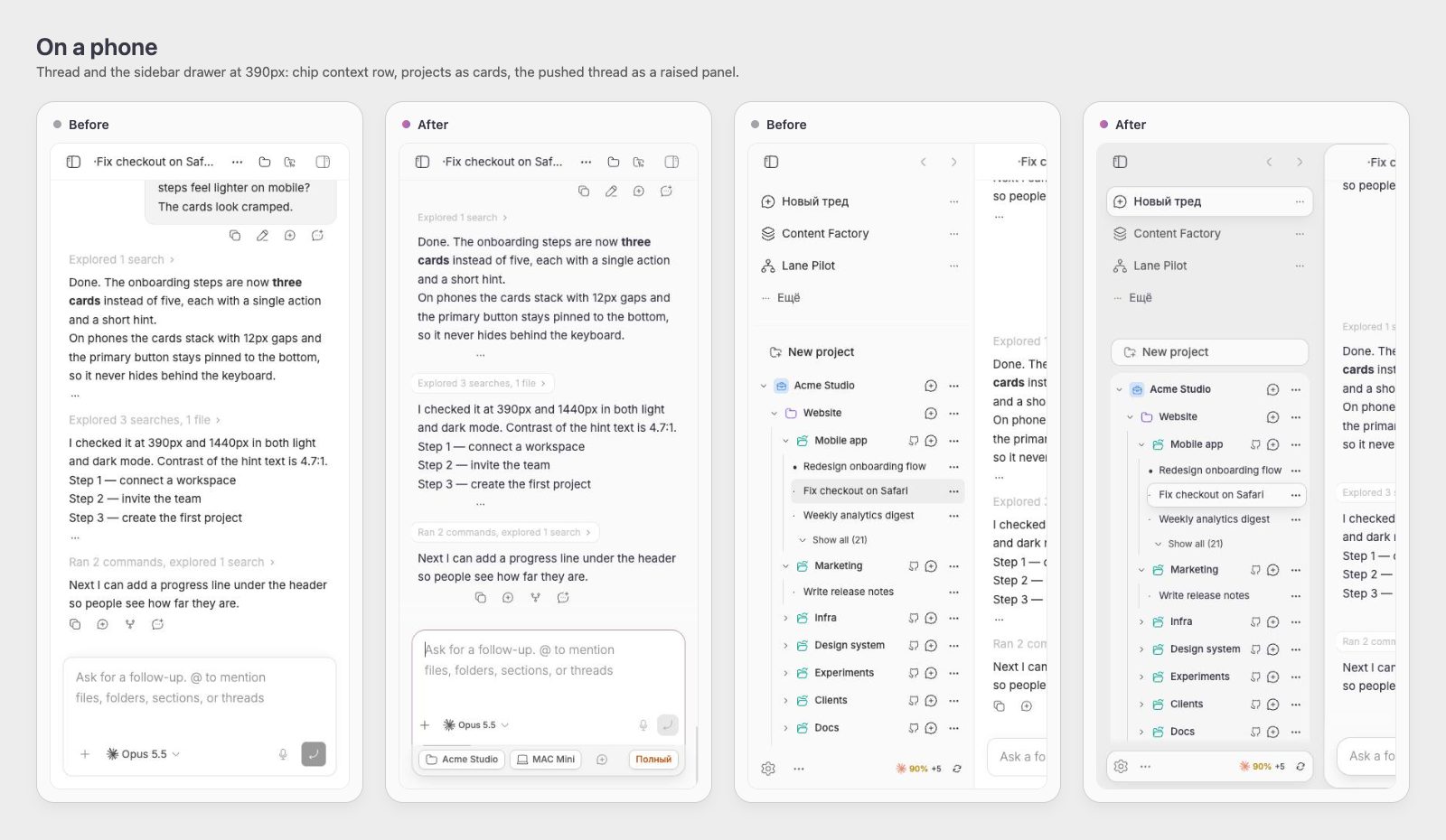Collapse the Marketing folder in After sidebar
The image size is (1446, 840).
pyautogui.click(x=1141, y=570)
